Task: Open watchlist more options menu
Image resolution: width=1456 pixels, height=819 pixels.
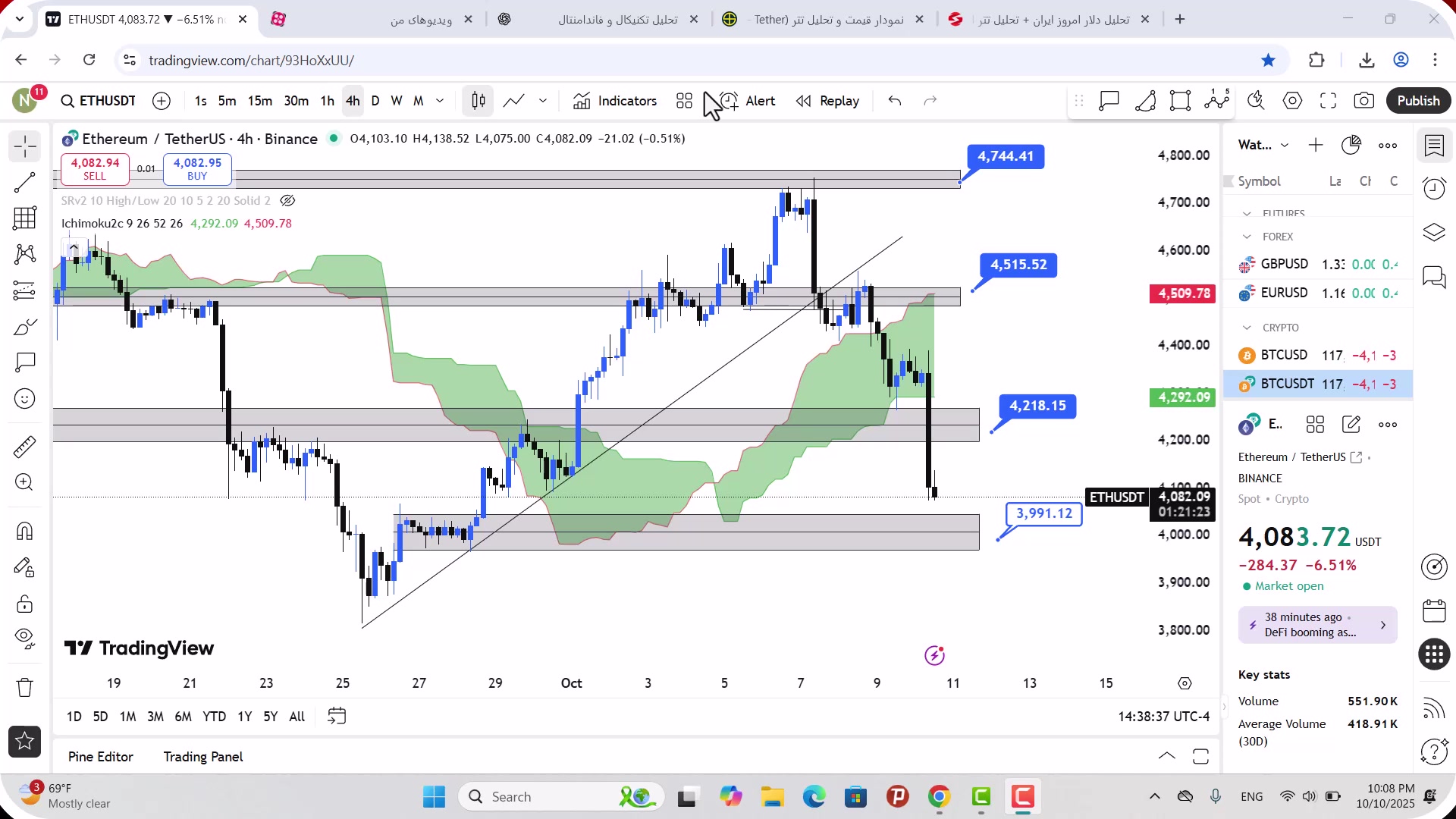Action: (1388, 145)
